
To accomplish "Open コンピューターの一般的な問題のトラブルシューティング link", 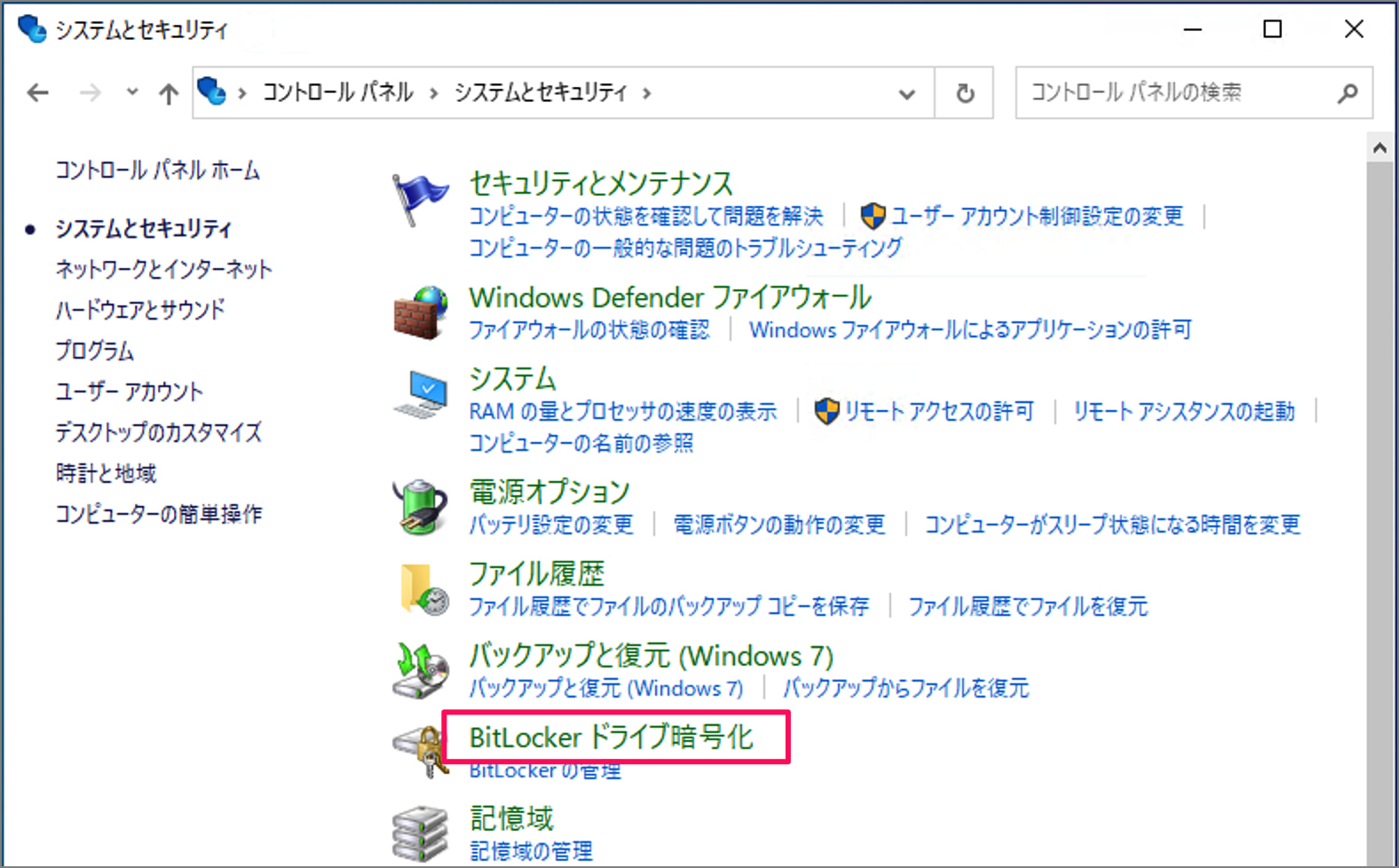I will 685,248.
